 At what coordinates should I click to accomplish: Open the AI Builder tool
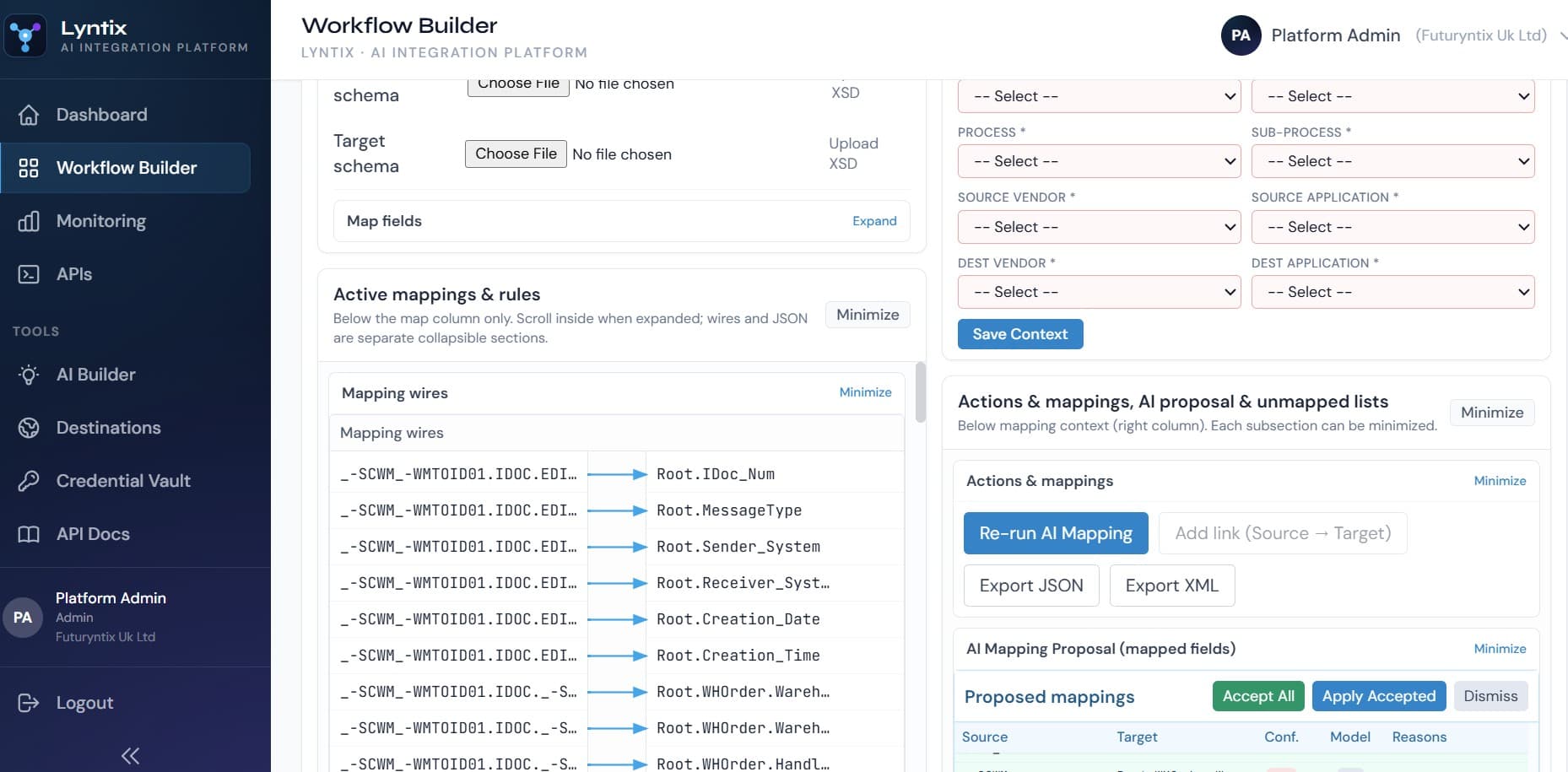[x=125, y=375]
